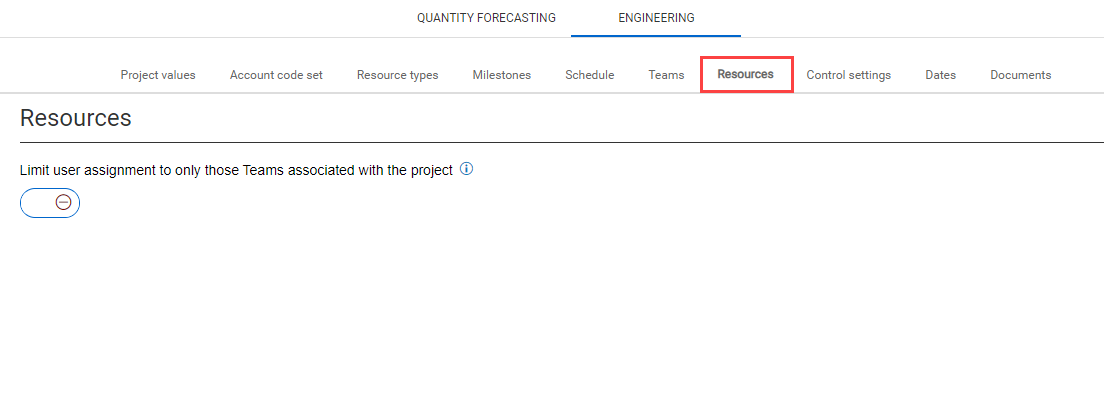This screenshot has height=404, width=1104.
Task: Open the Control settings tab
Action: [848, 75]
